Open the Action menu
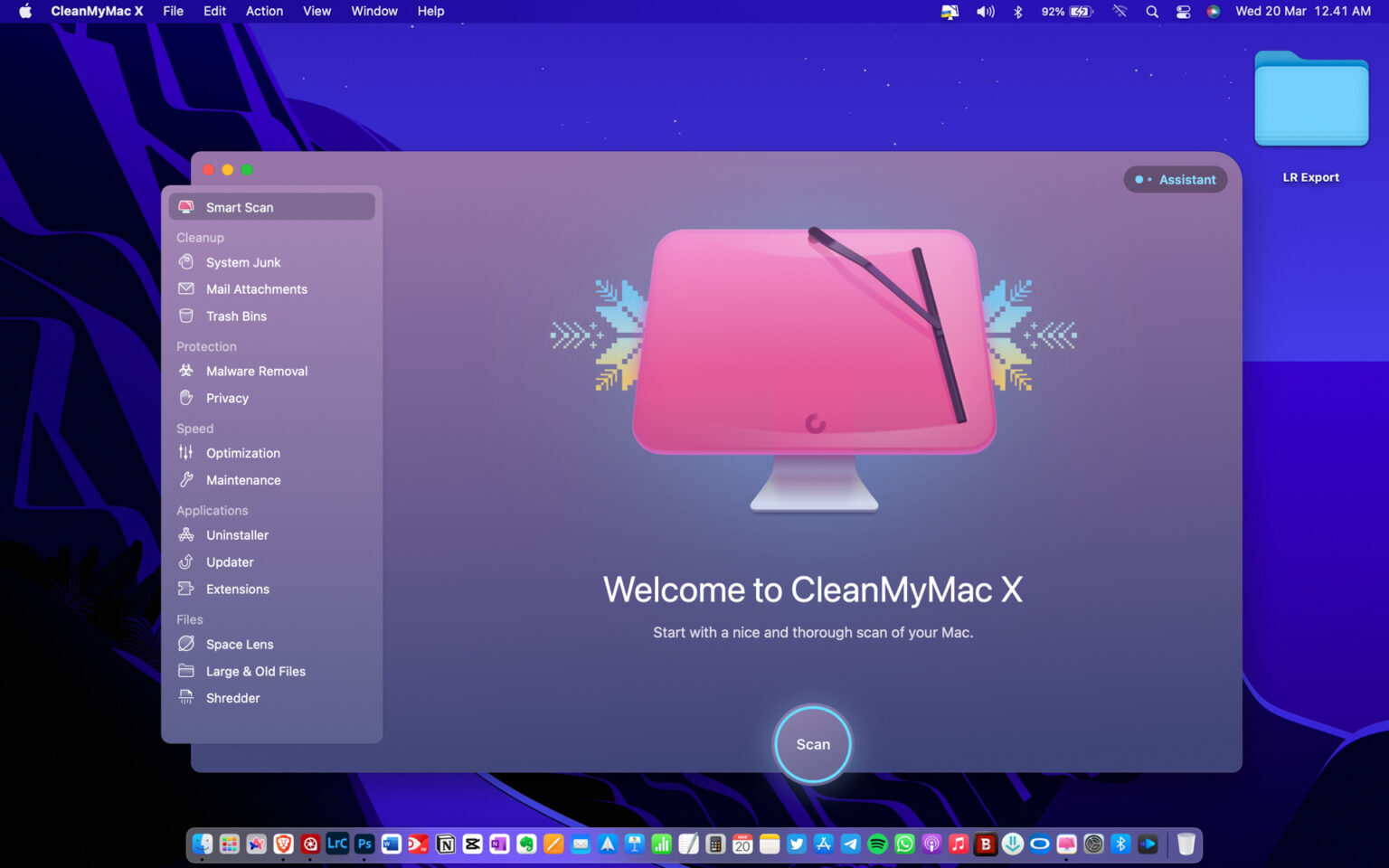 (x=263, y=11)
